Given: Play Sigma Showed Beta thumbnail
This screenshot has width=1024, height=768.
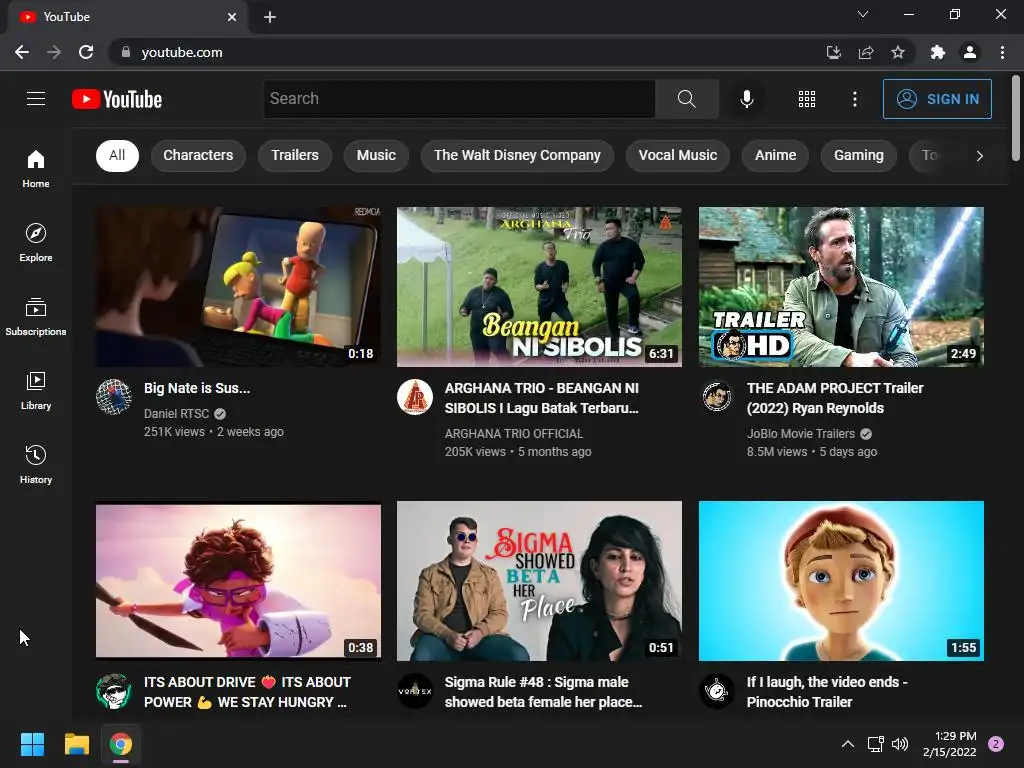Looking at the screenshot, I should [539, 581].
